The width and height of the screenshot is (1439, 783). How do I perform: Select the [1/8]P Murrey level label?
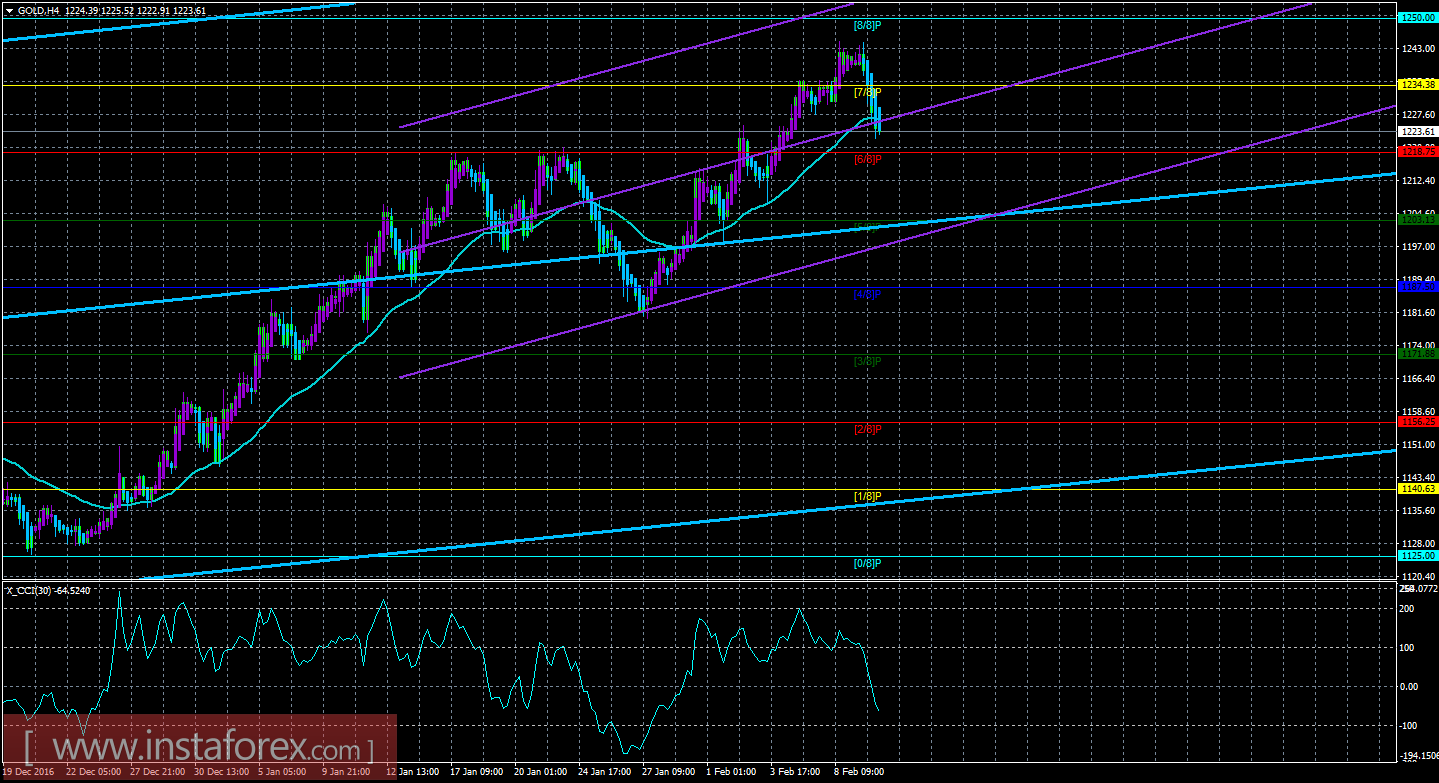[867, 496]
